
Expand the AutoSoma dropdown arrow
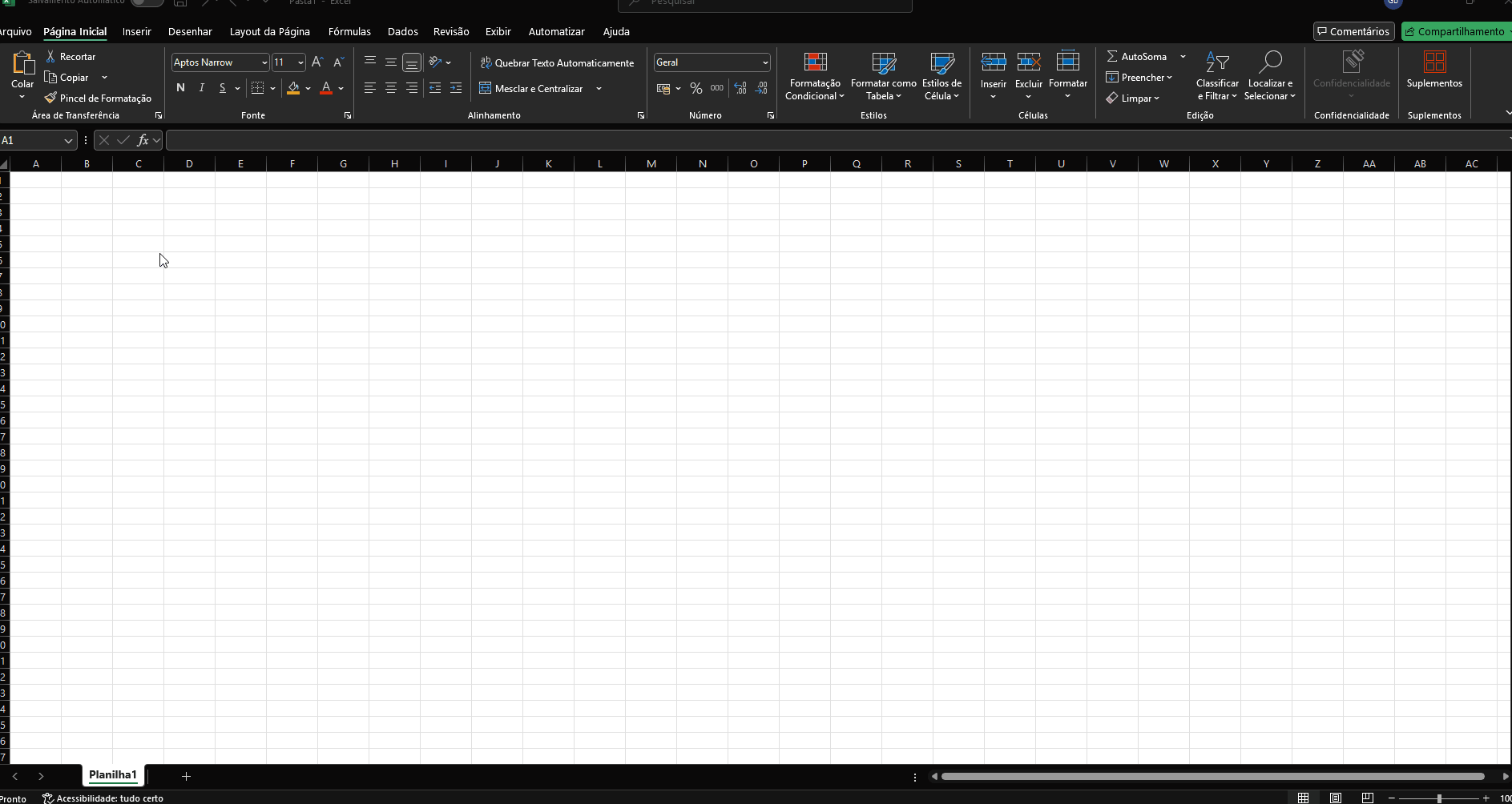click(1183, 57)
